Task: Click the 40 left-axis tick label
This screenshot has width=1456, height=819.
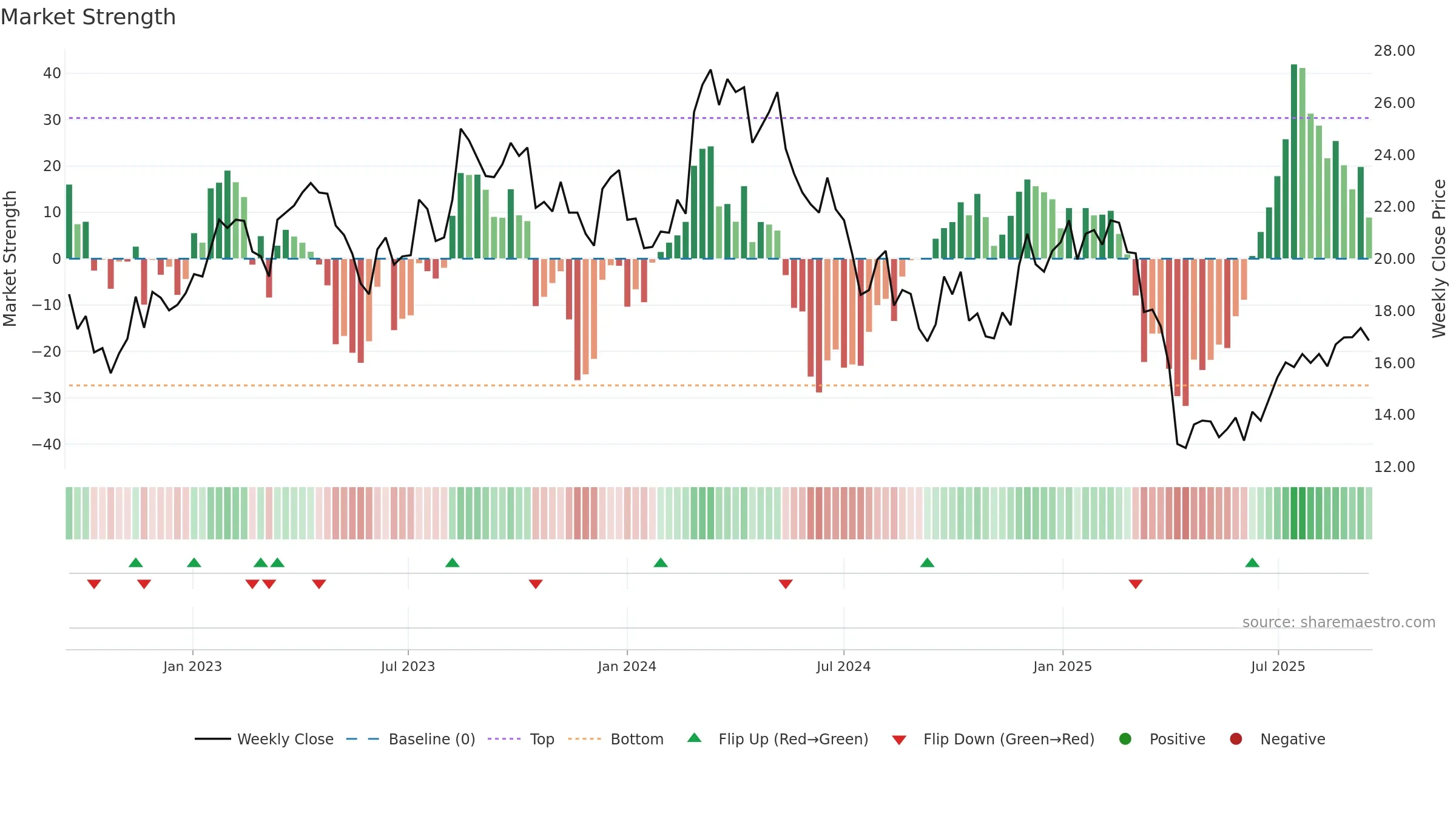Action: 52,73
